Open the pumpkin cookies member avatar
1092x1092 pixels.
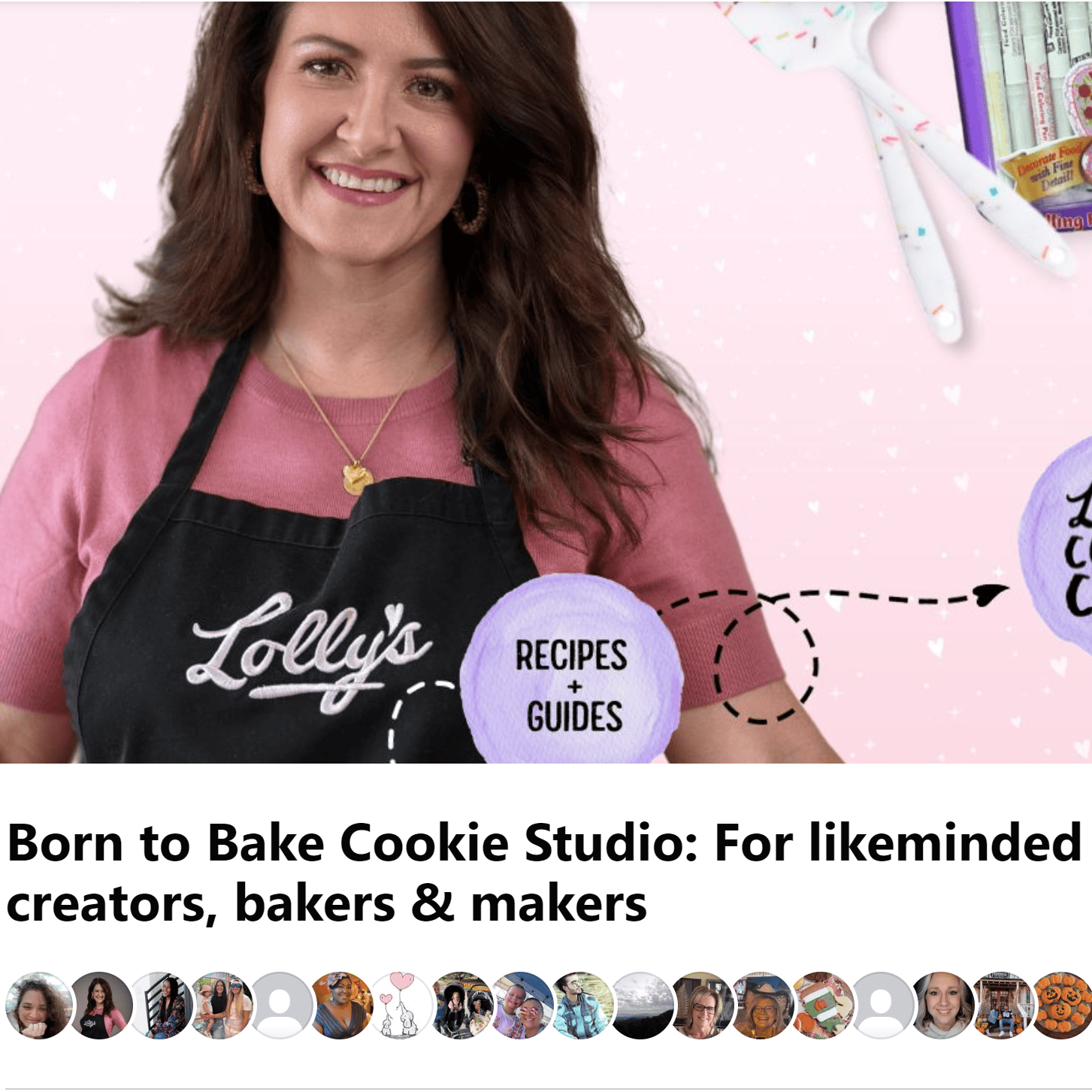pyautogui.click(x=1061, y=1006)
